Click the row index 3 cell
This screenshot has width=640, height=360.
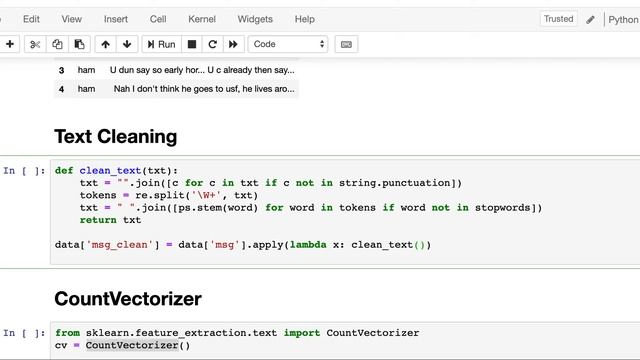click(61, 70)
